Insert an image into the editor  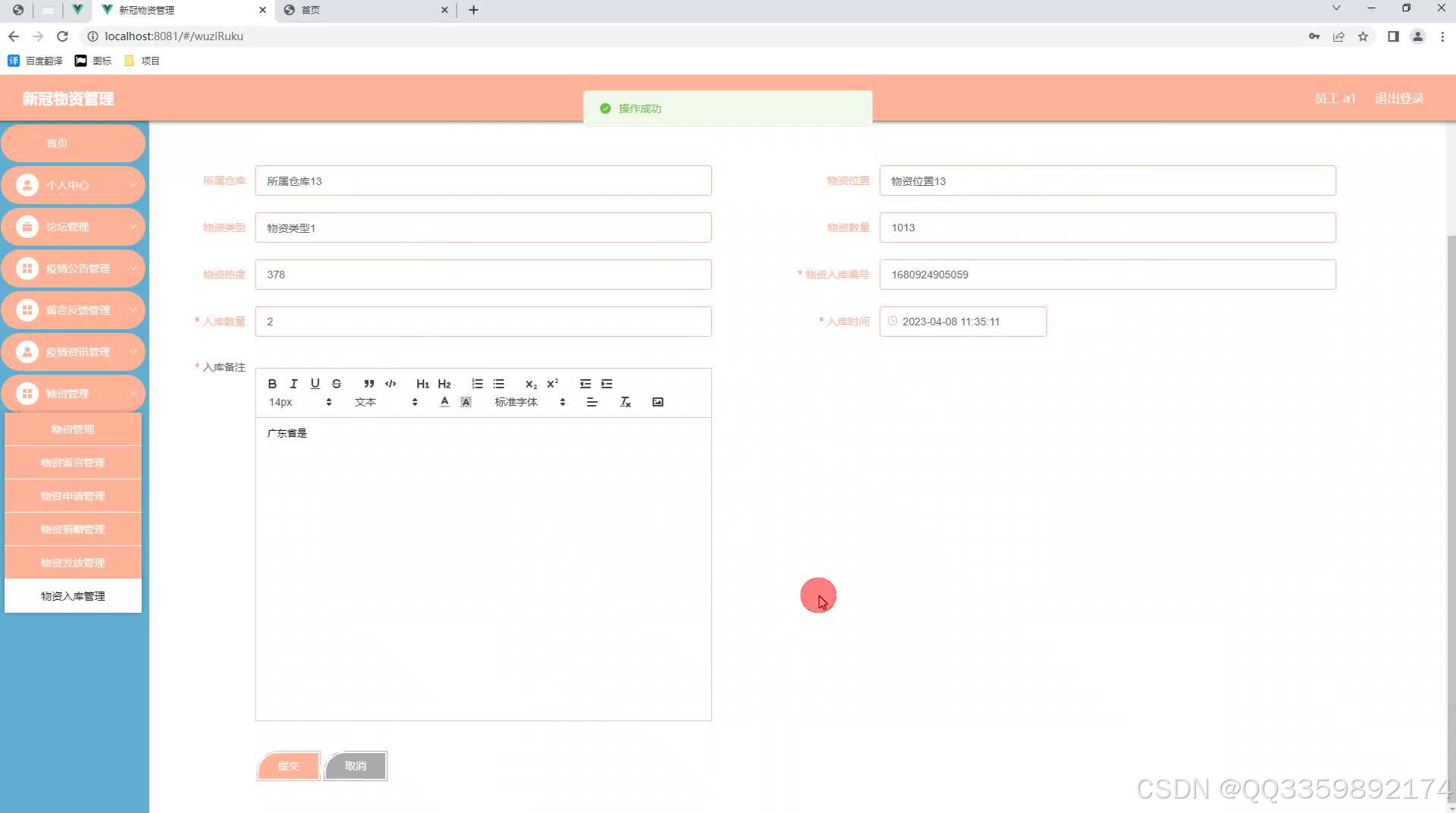(x=657, y=402)
